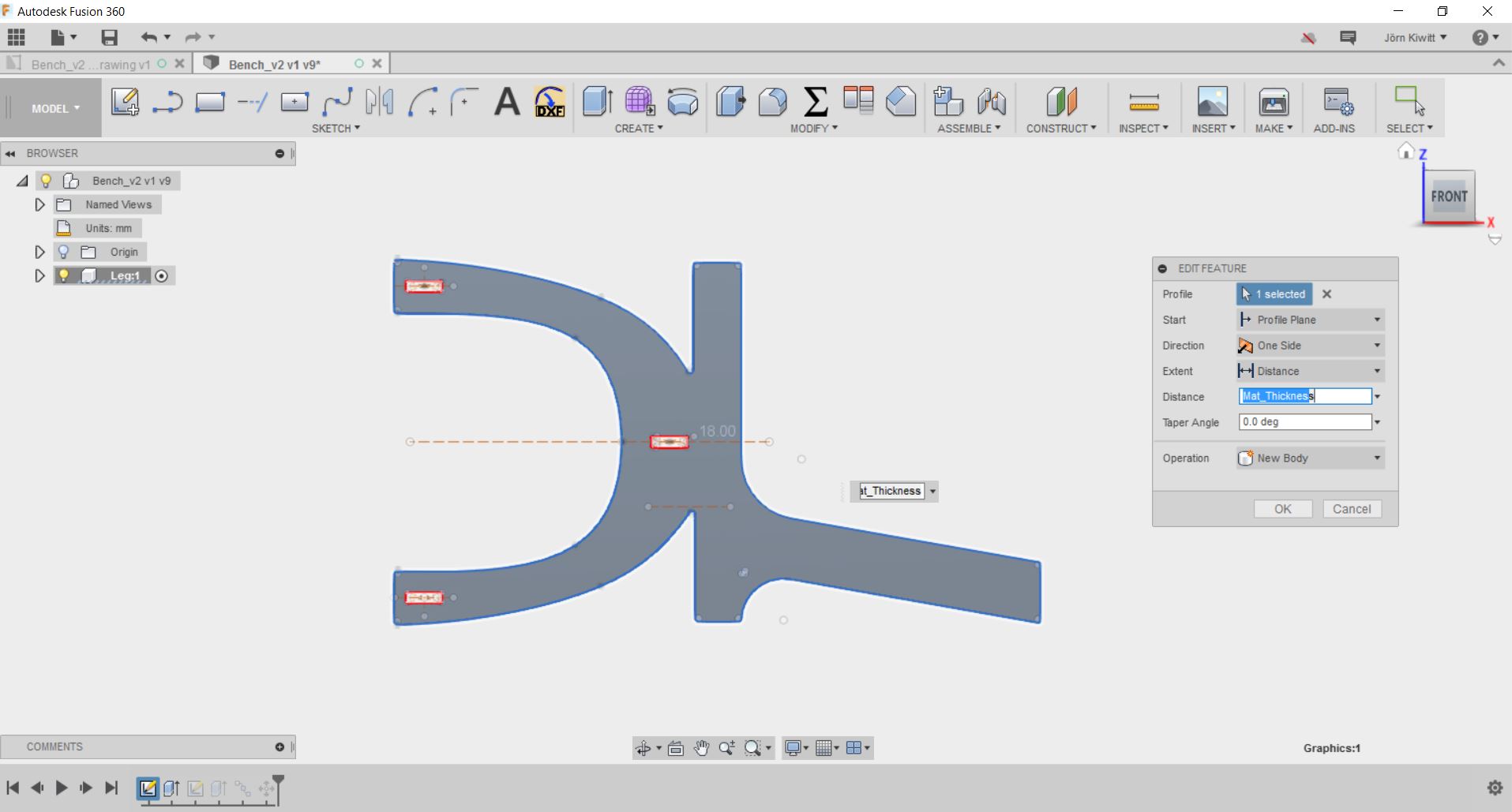Expand the Named Views folder
The width and height of the screenshot is (1512, 812).
coord(39,204)
